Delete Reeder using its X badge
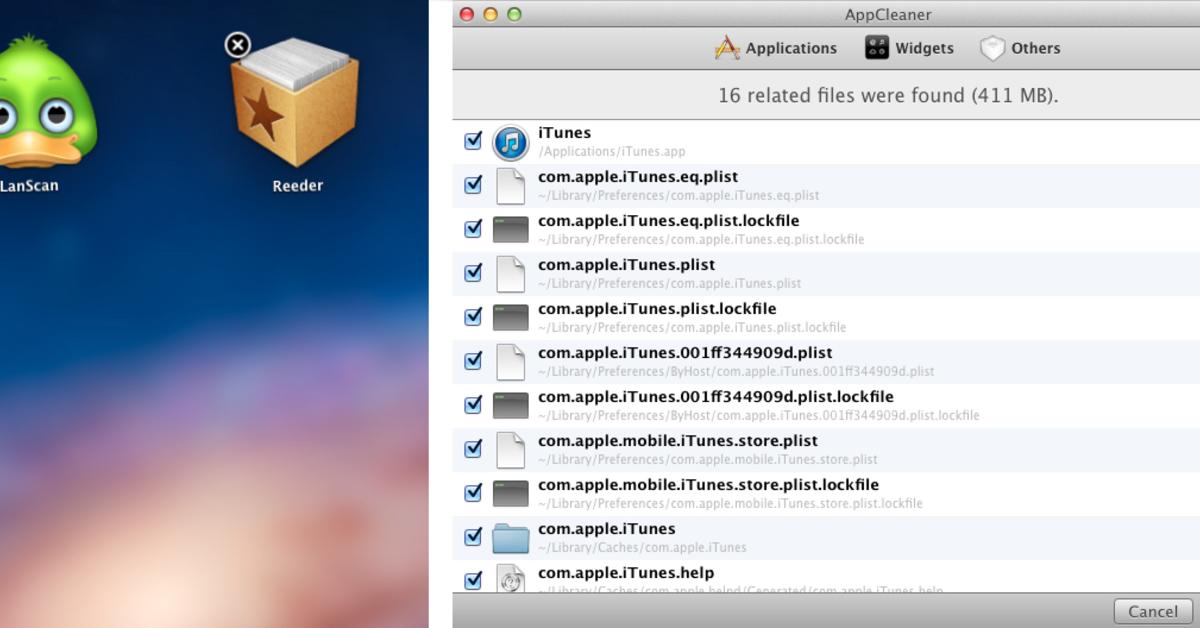This screenshot has height=628, width=1200. (x=237, y=45)
